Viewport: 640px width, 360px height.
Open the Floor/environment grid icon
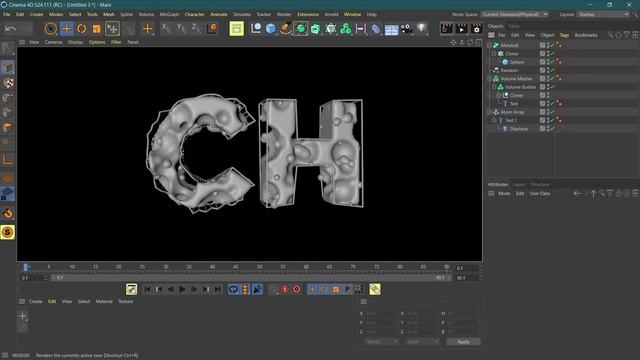[x=391, y=29]
